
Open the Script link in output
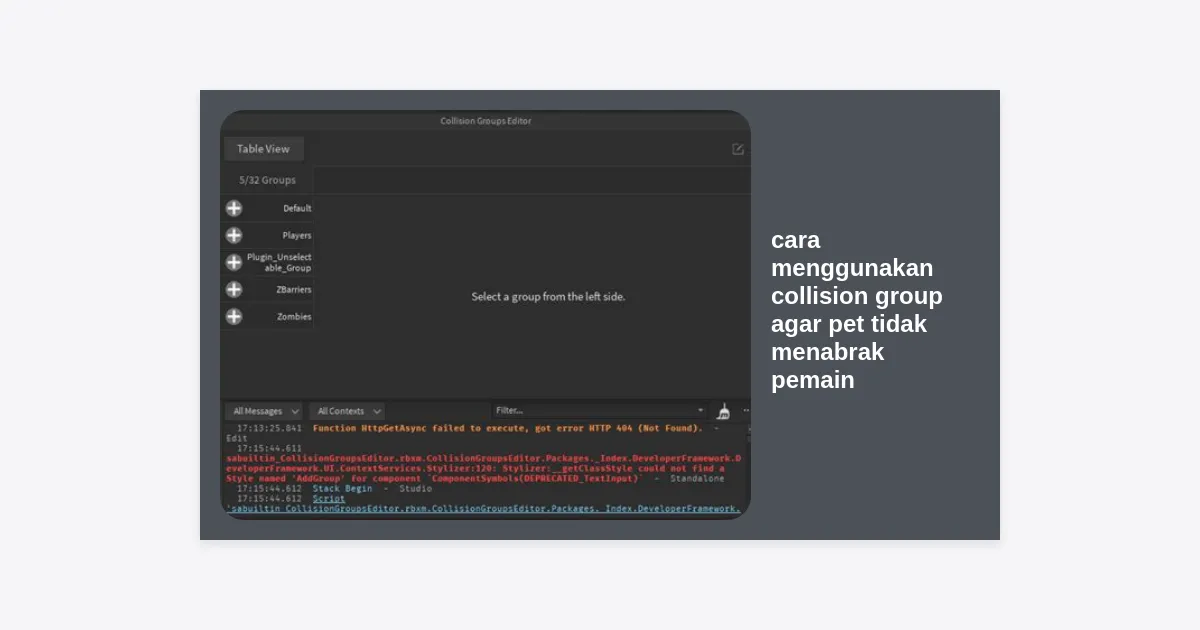(x=328, y=498)
